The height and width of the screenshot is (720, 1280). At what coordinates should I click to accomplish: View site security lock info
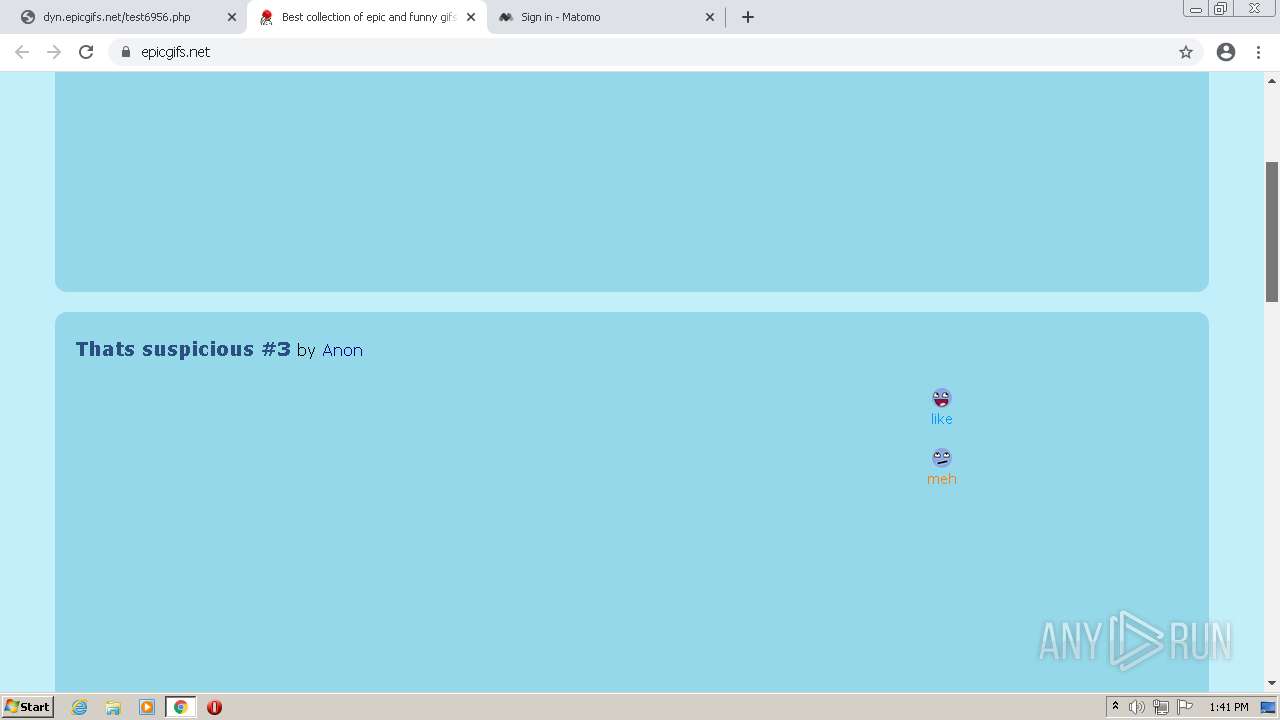coord(126,52)
